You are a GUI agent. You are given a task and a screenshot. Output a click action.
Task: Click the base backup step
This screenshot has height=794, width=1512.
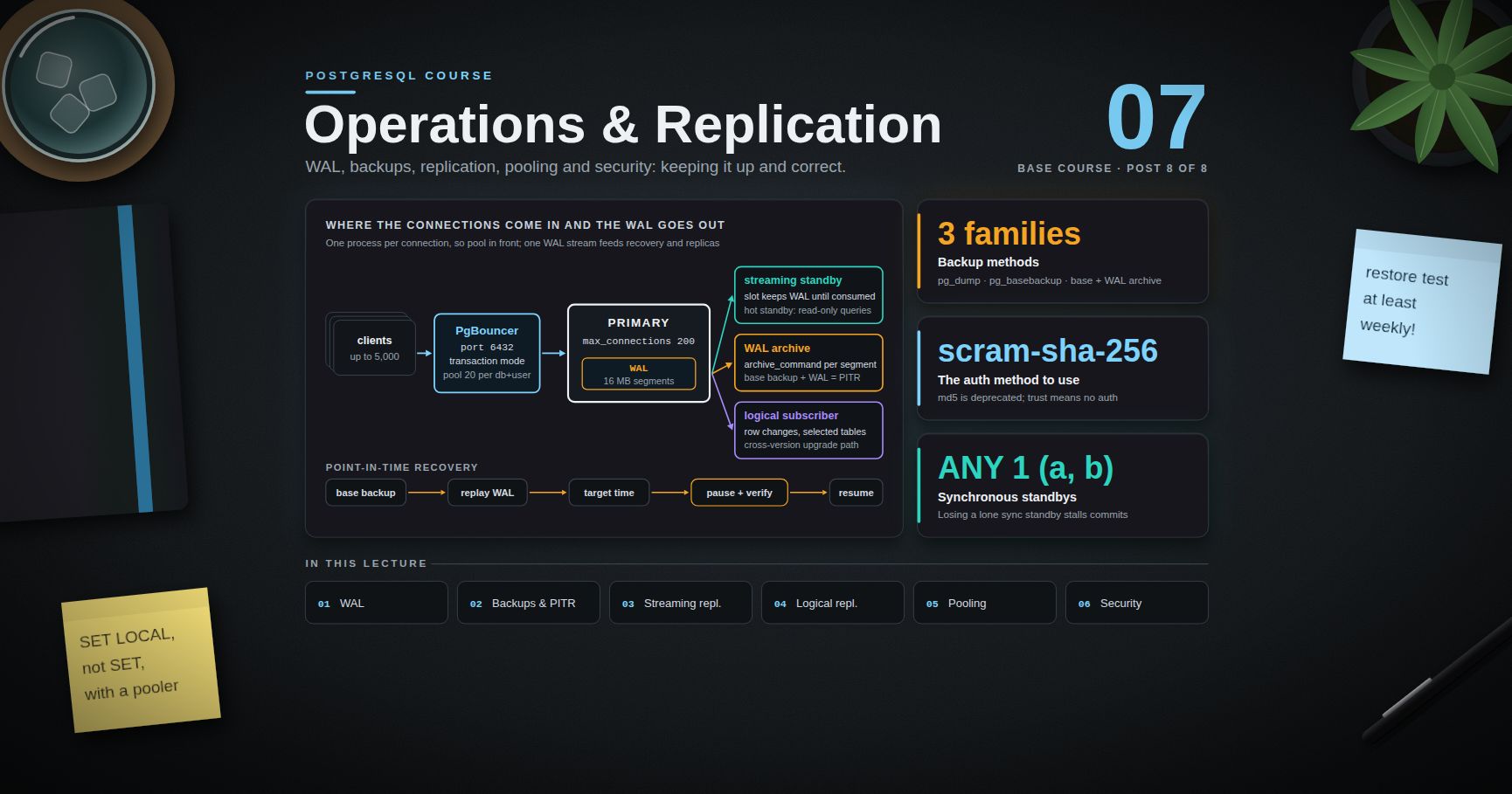pos(365,493)
